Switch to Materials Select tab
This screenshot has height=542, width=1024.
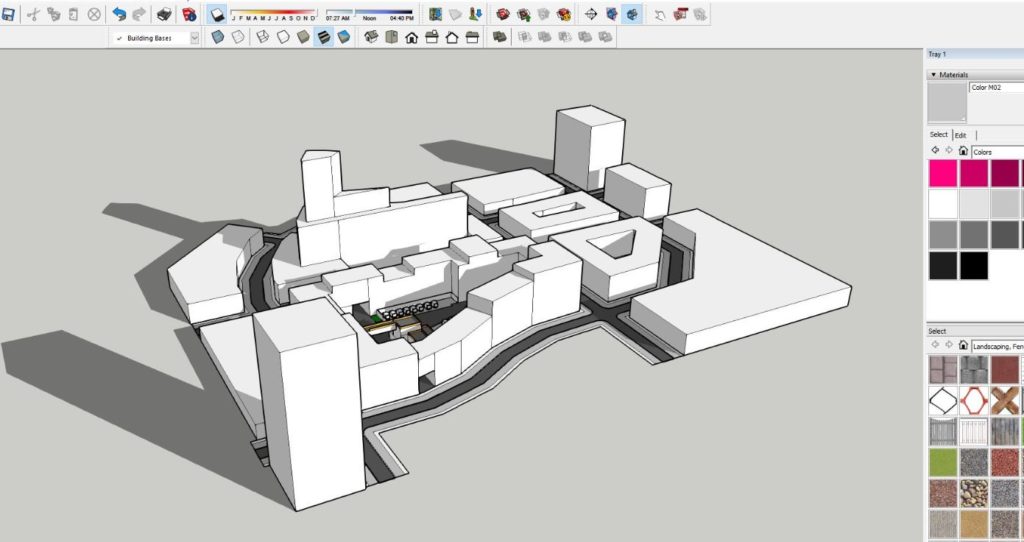click(938, 135)
